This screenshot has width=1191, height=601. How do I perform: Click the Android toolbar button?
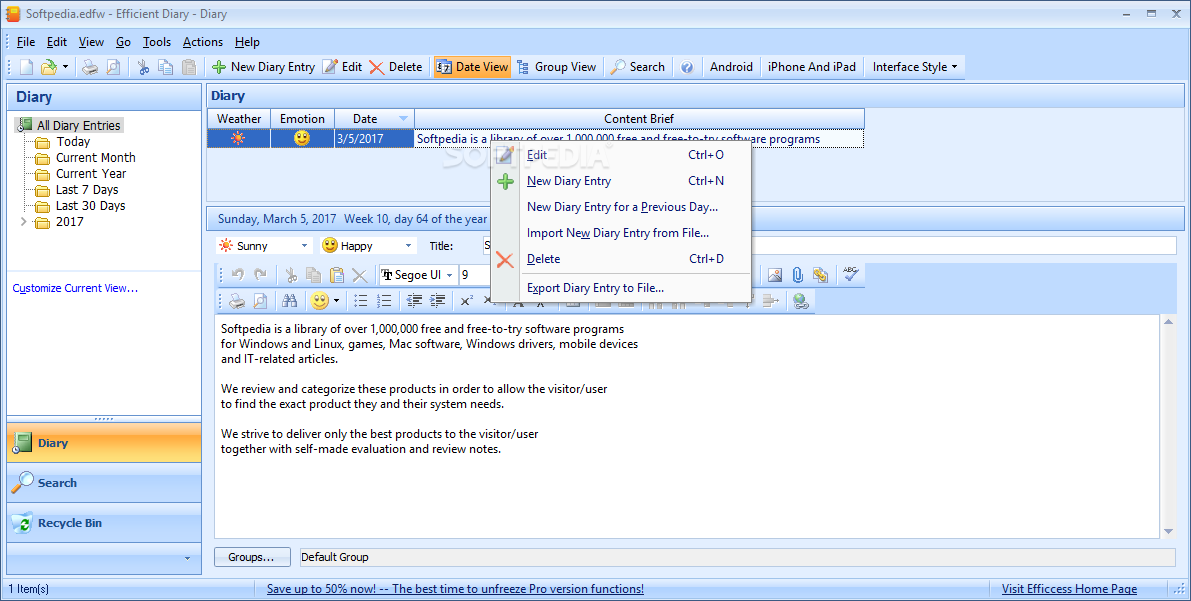point(731,67)
